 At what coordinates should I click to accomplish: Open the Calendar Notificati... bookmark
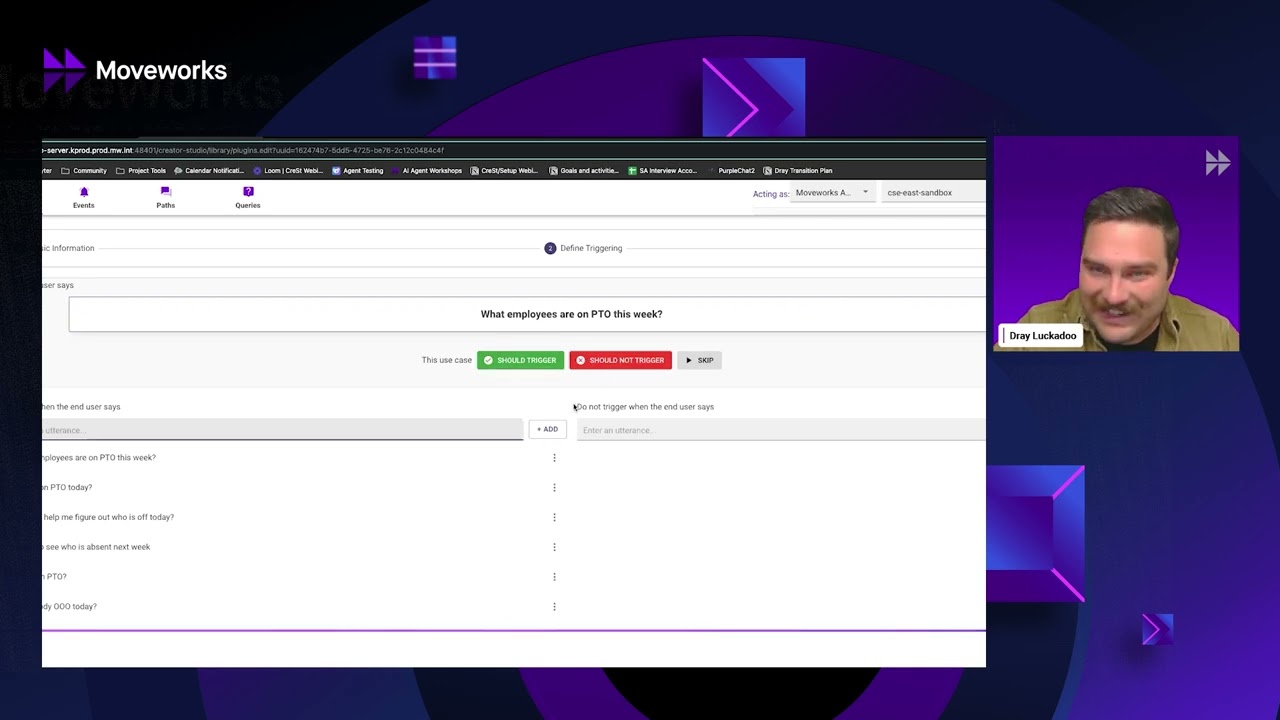pyautogui.click(x=209, y=171)
